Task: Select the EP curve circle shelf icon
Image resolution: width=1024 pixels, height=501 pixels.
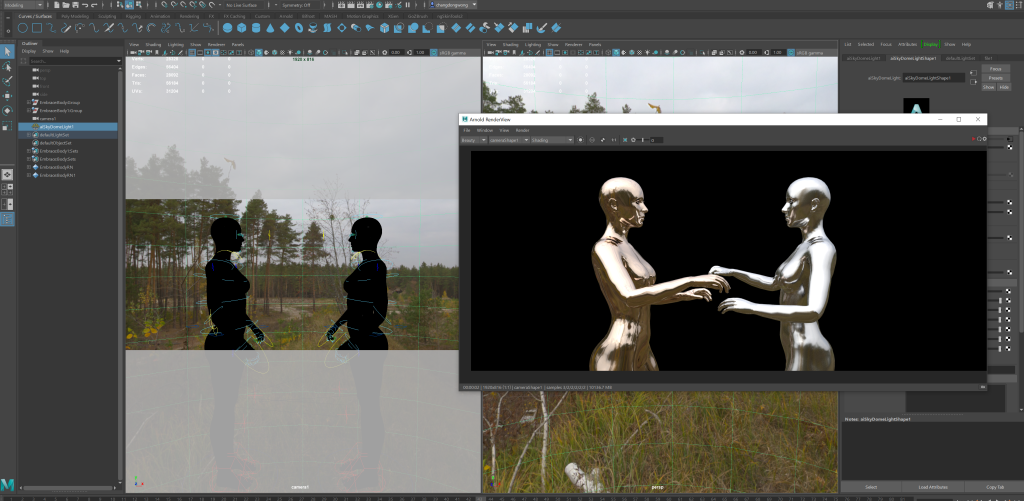Action: [22, 27]
